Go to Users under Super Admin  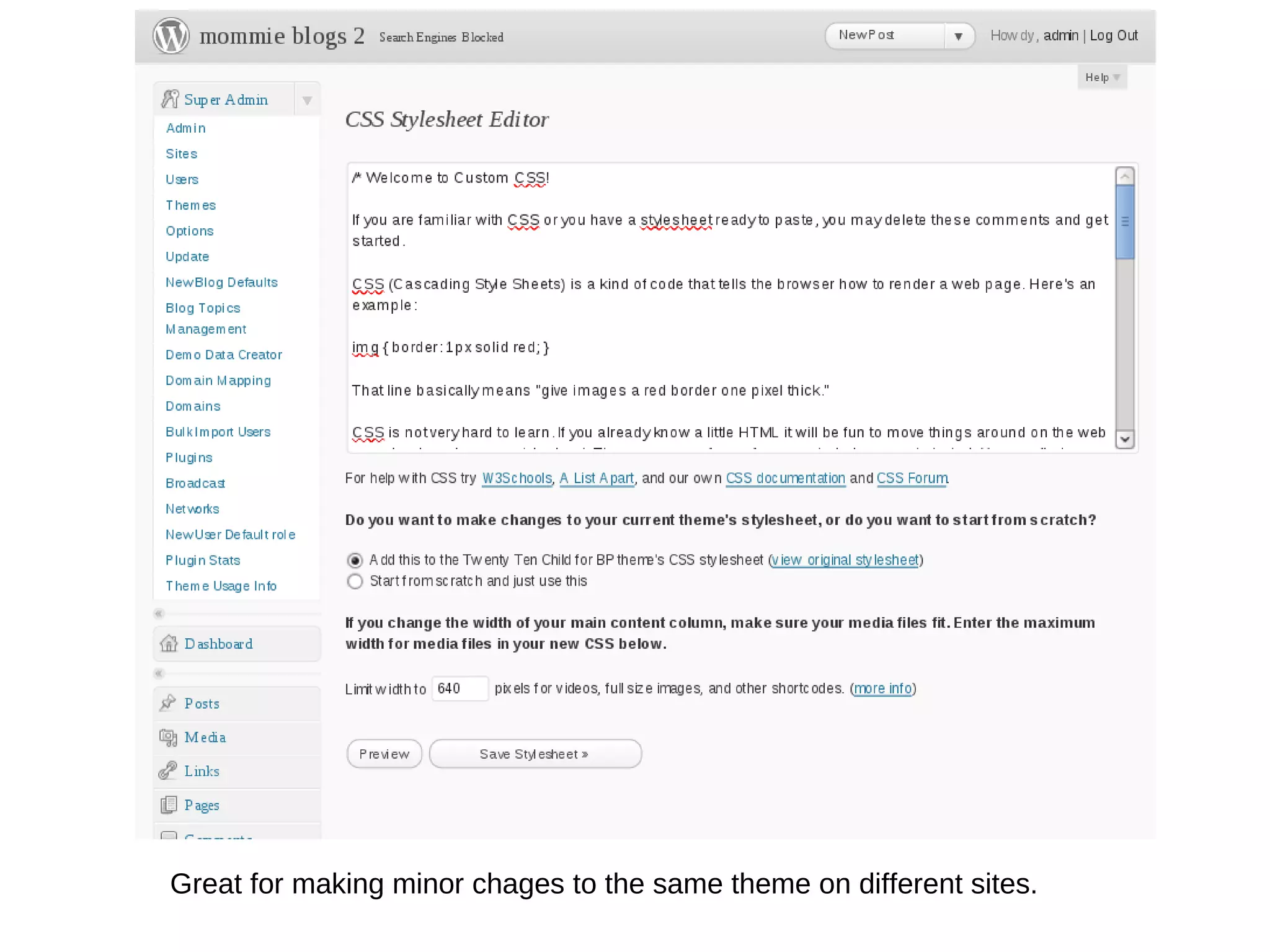182,179
